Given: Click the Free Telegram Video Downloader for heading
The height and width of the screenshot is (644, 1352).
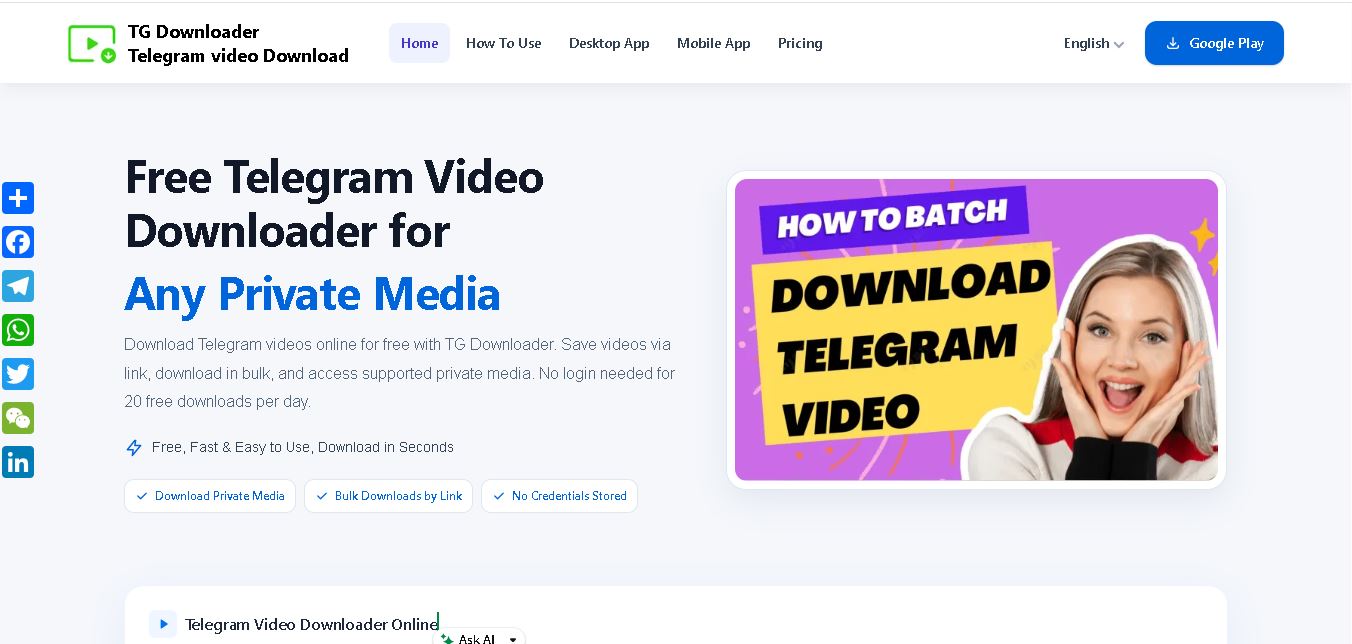Looking at the screenshot, I should [334, 204].
